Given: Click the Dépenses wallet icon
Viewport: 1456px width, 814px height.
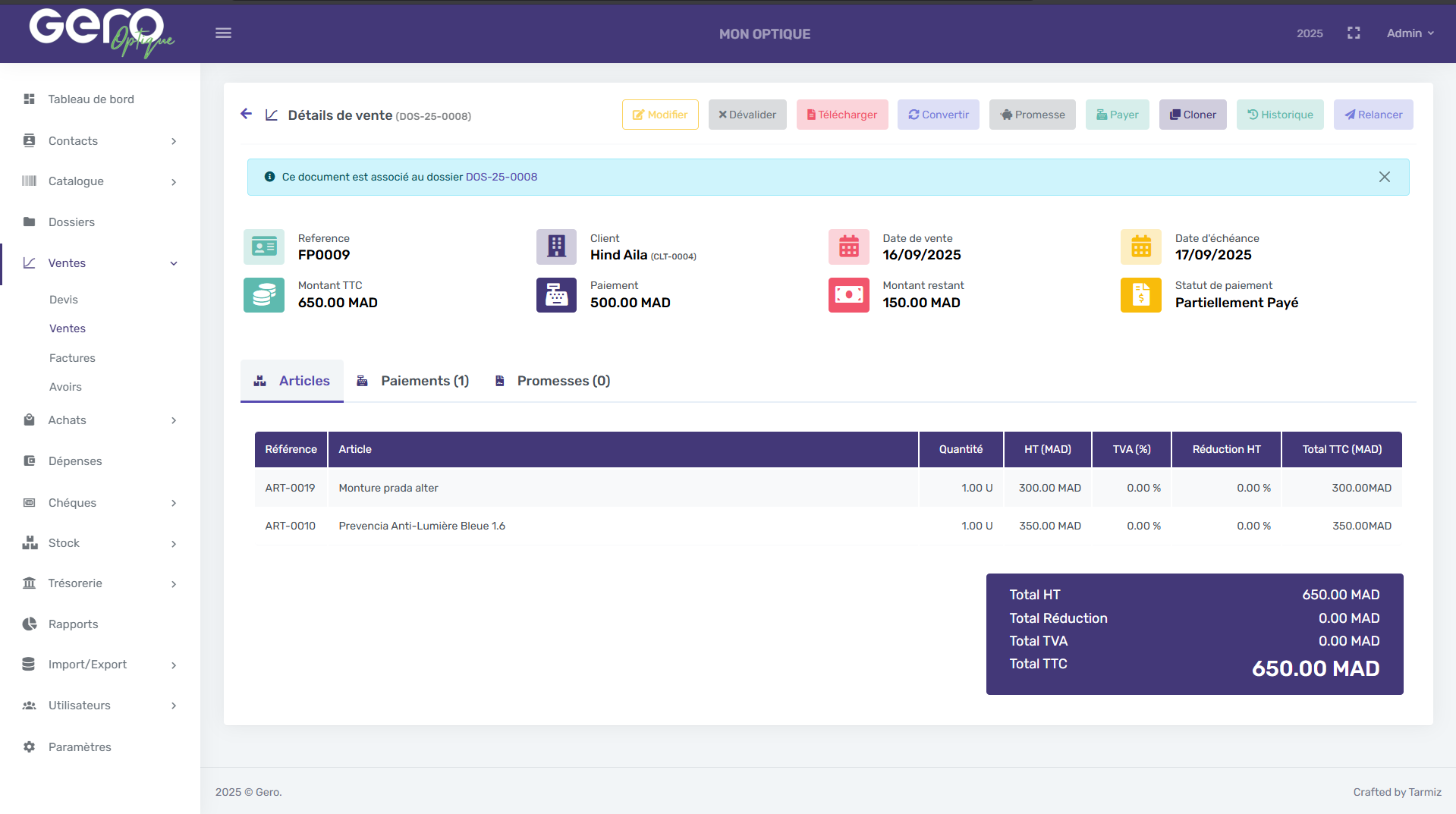Looking at the screenshot, I should coord(30,460).
